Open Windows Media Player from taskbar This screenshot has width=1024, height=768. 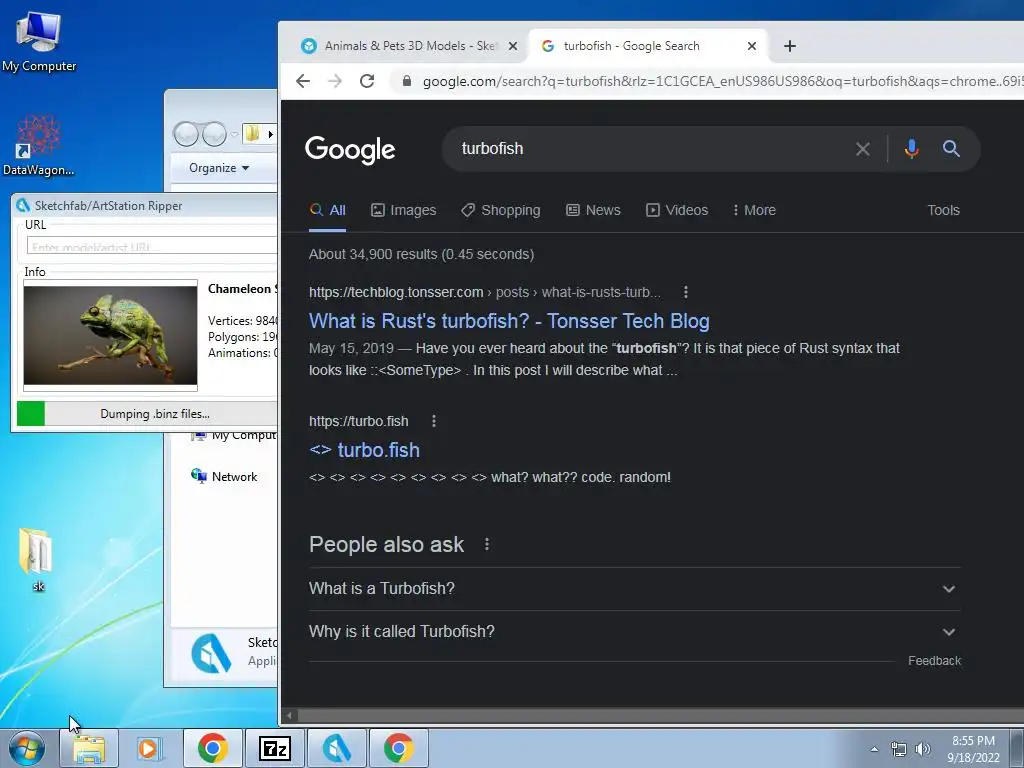150,748
